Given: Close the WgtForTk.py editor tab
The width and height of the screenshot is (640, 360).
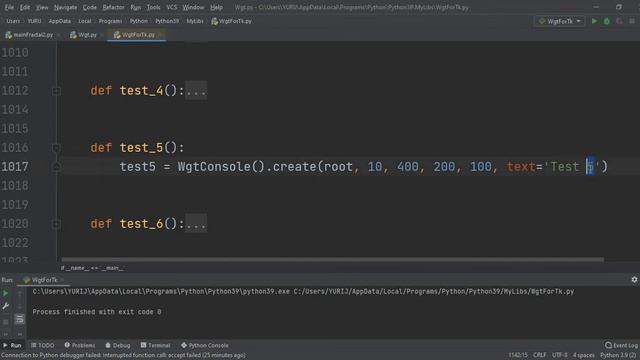Looking at the screenshot, I should pos(160,35).
